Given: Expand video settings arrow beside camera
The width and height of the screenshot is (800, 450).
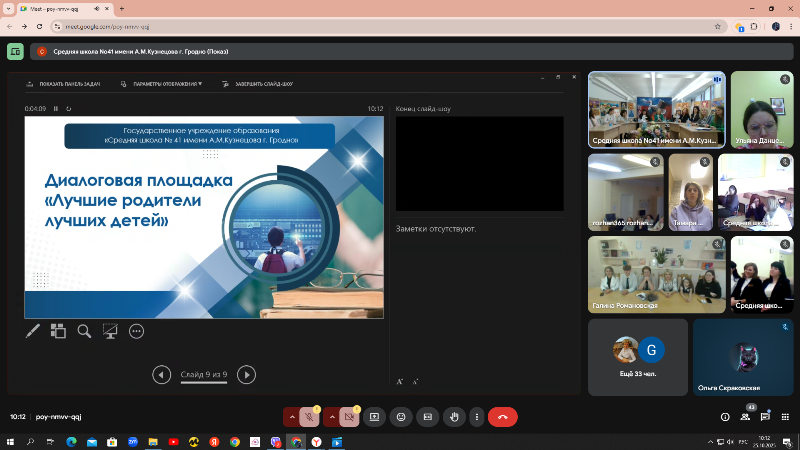Looking at the screenshot, I should (331, 416).
